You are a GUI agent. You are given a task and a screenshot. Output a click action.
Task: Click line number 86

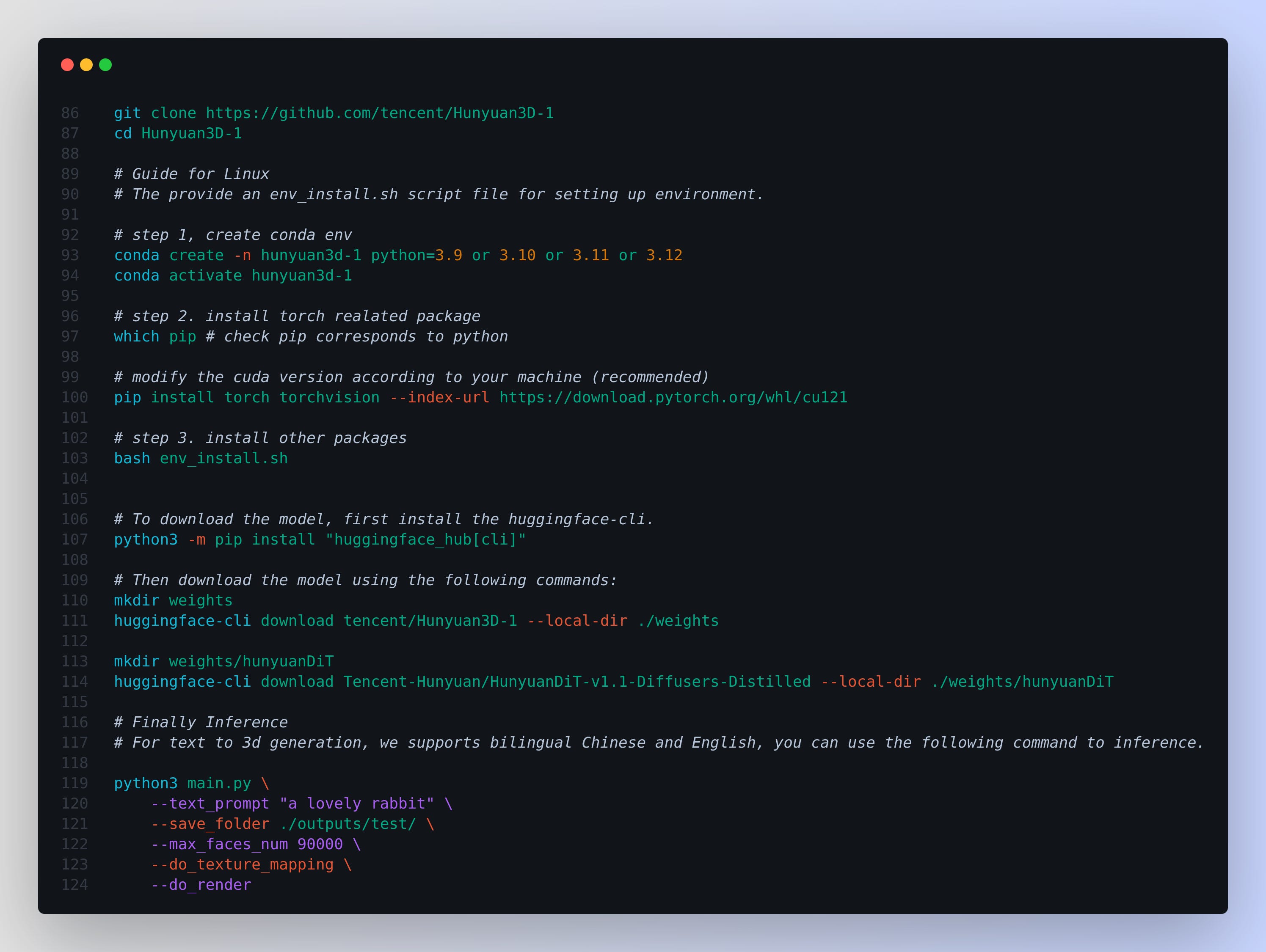coord(70,113)
